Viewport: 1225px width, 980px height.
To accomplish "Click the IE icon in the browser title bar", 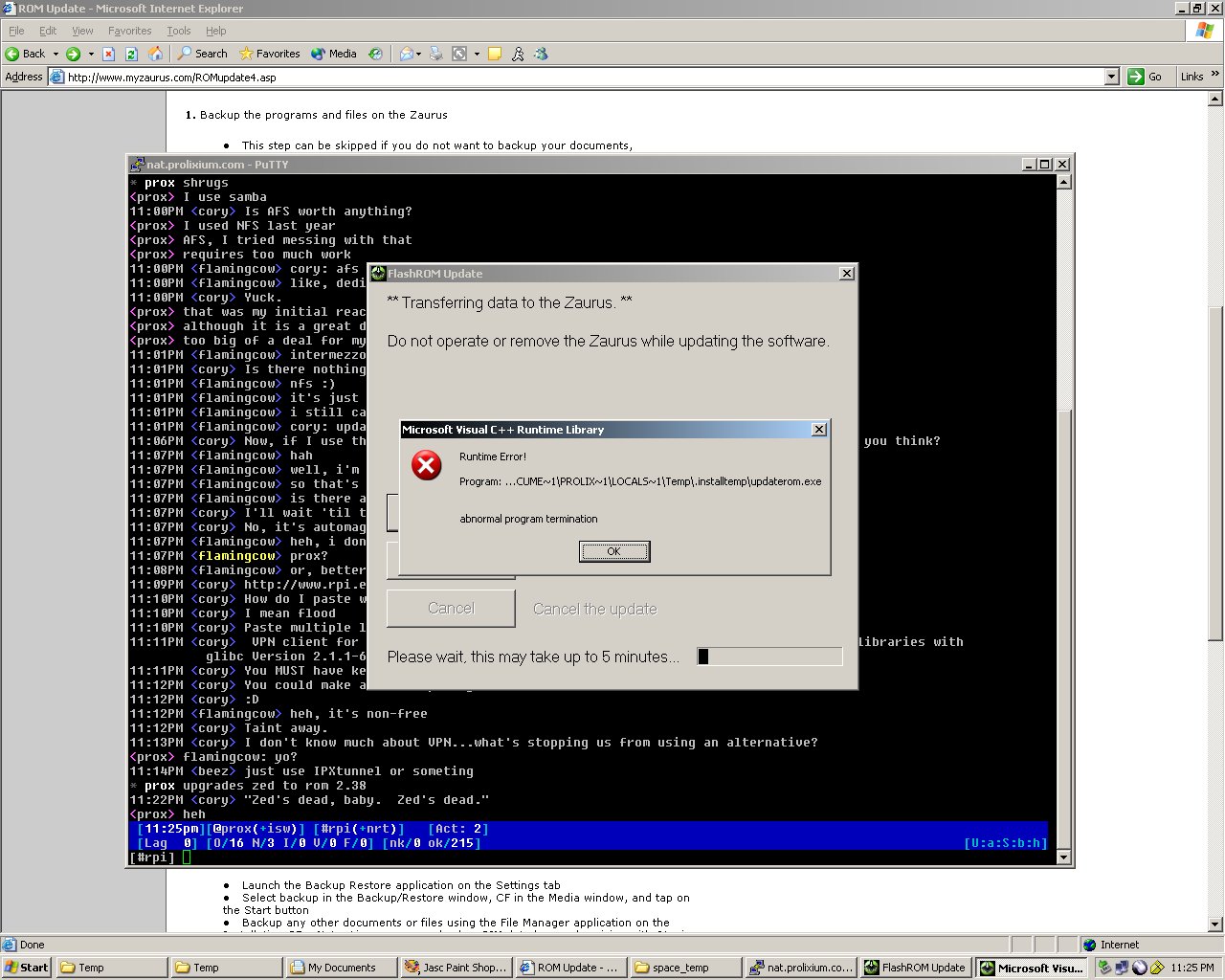I will 9,9.
